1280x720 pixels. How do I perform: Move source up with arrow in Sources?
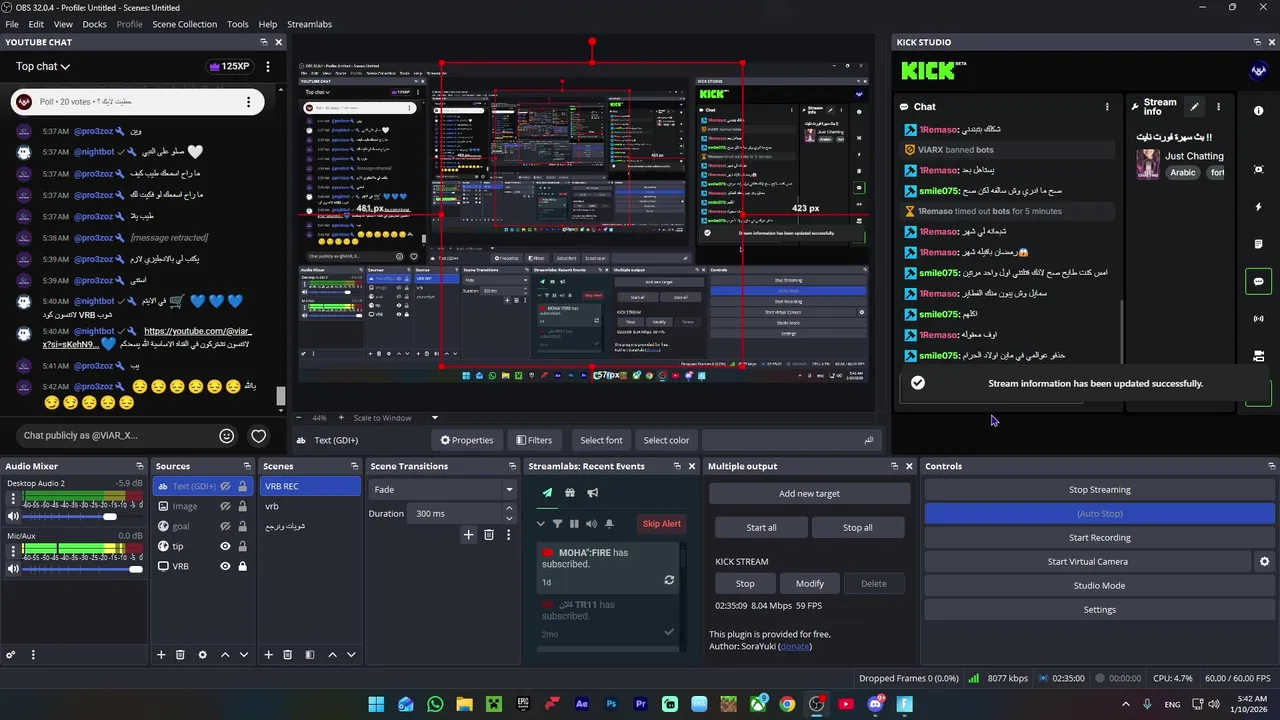225,655
